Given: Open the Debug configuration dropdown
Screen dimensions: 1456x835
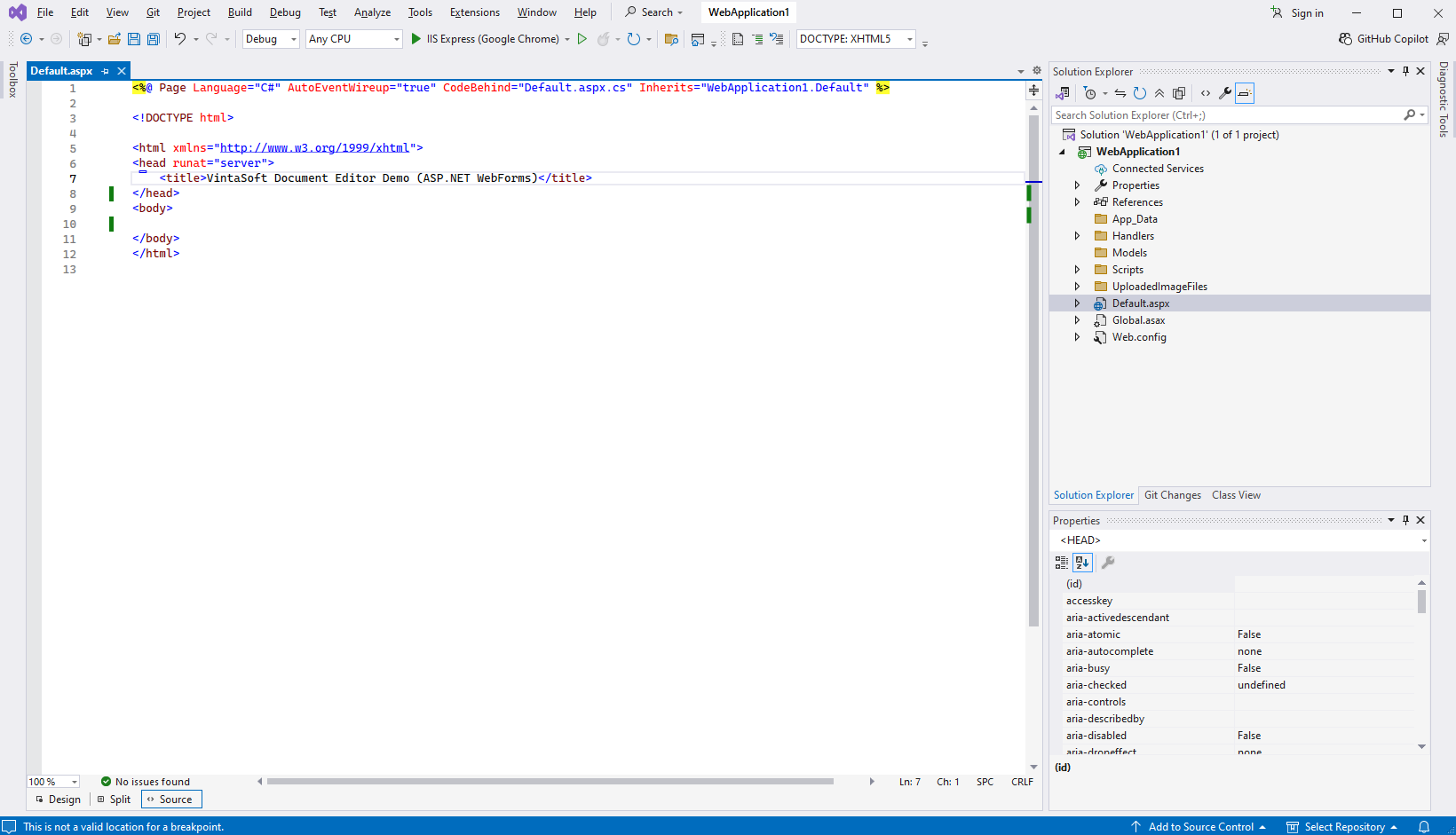Looking at the screenshot, I should [270, 39].
